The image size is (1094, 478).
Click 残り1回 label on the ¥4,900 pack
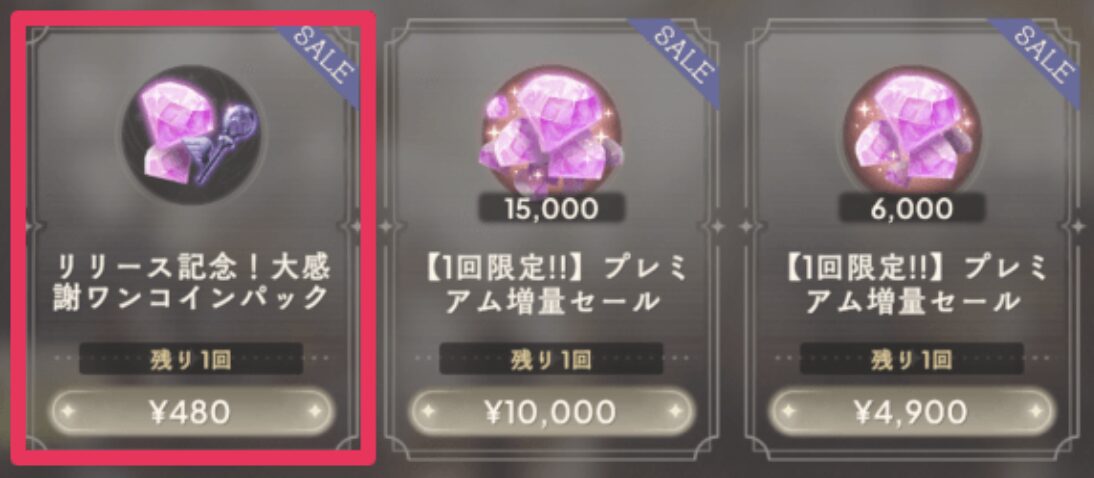pyautogui.click(x=912, y=359)
